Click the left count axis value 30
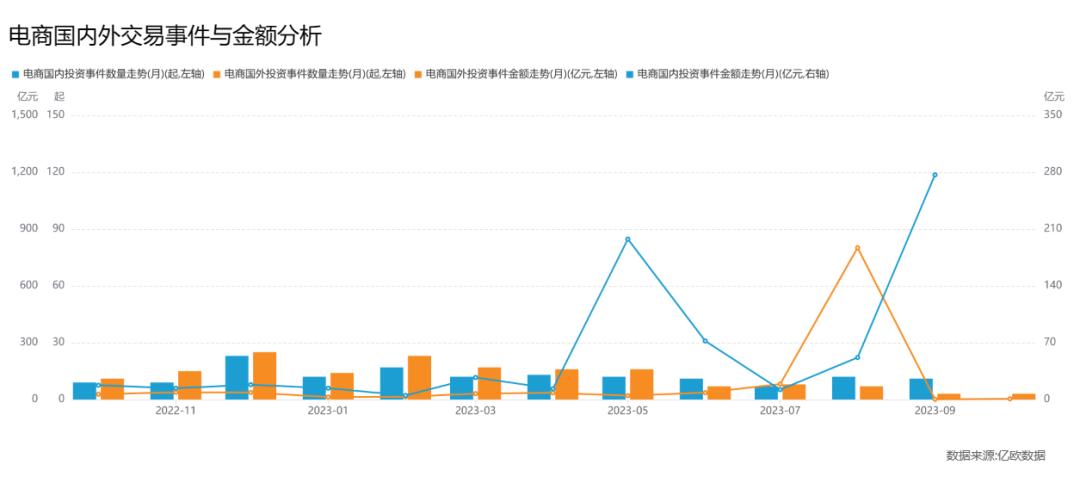 [59, 342]
